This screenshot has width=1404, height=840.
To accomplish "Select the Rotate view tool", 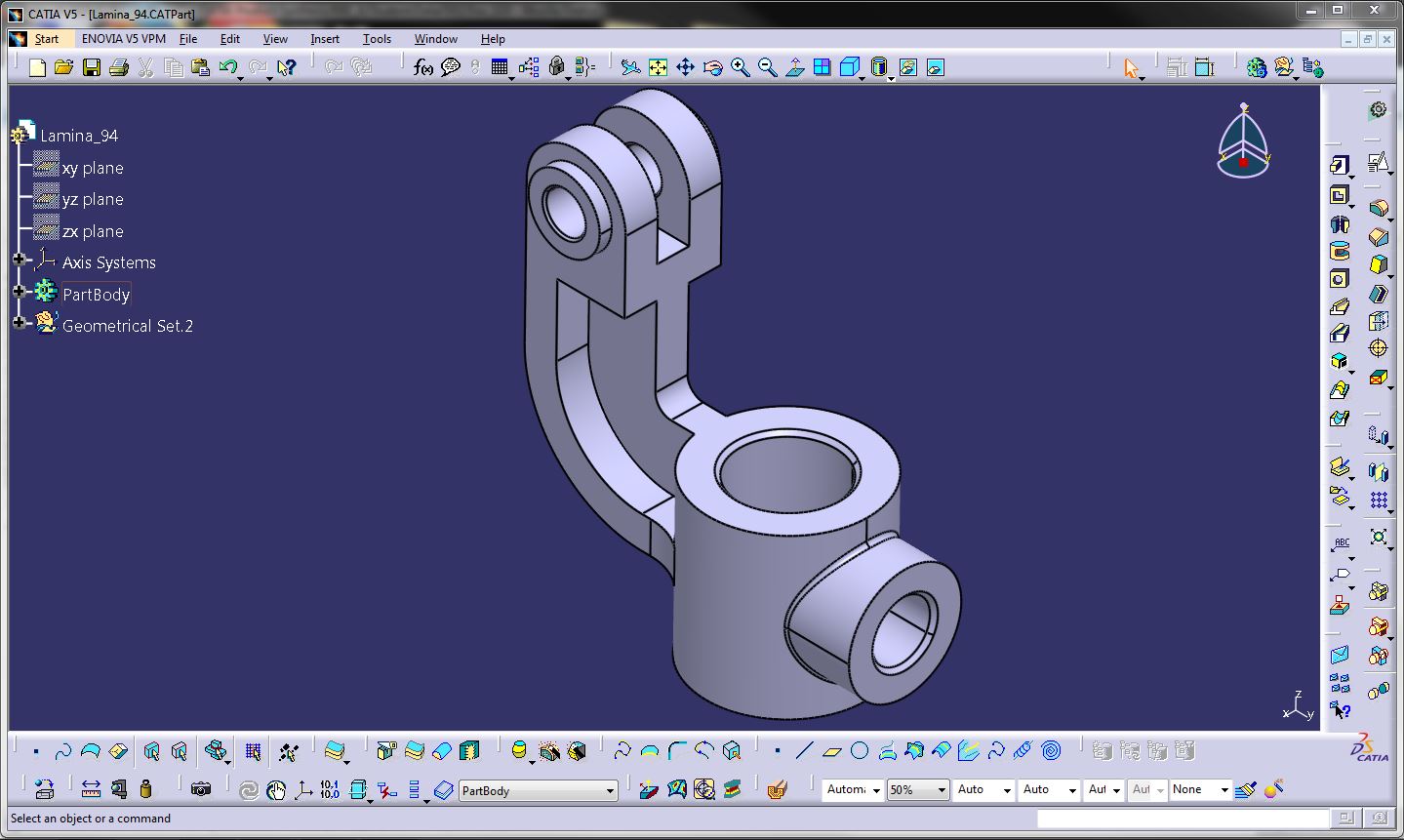I will click(x=713, y=67).
